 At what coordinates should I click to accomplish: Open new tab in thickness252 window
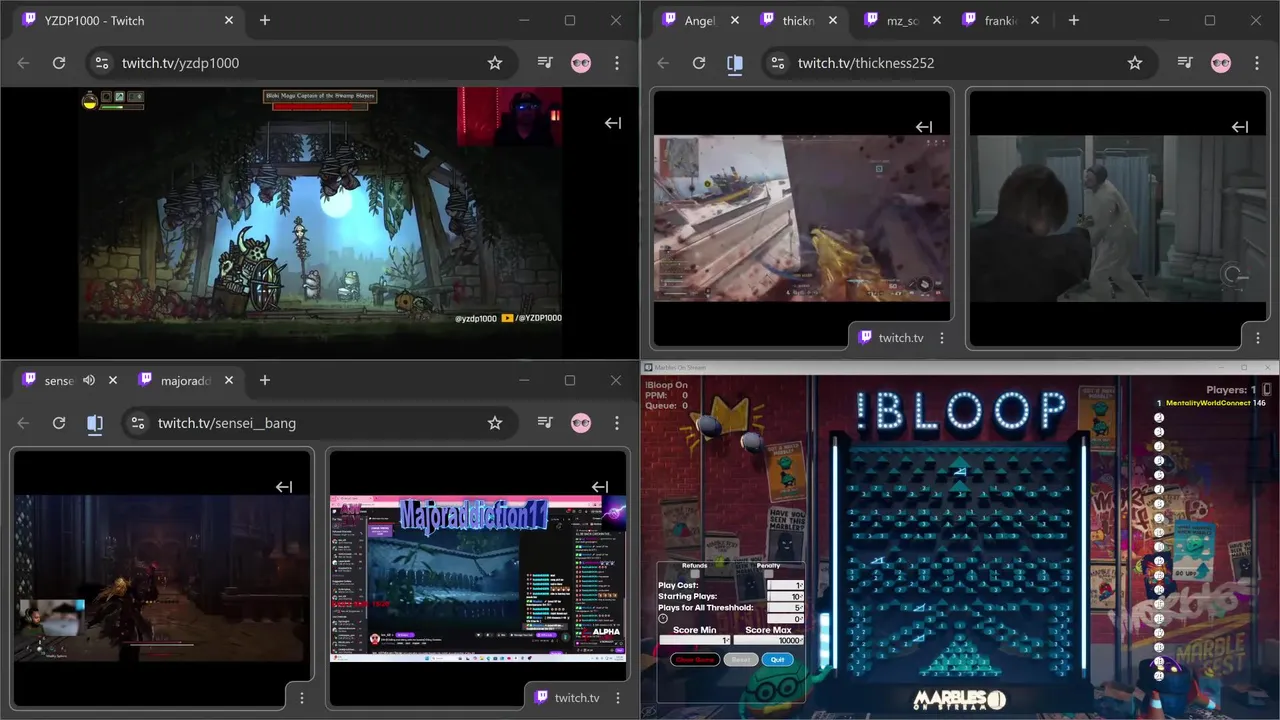[1073, 20]
